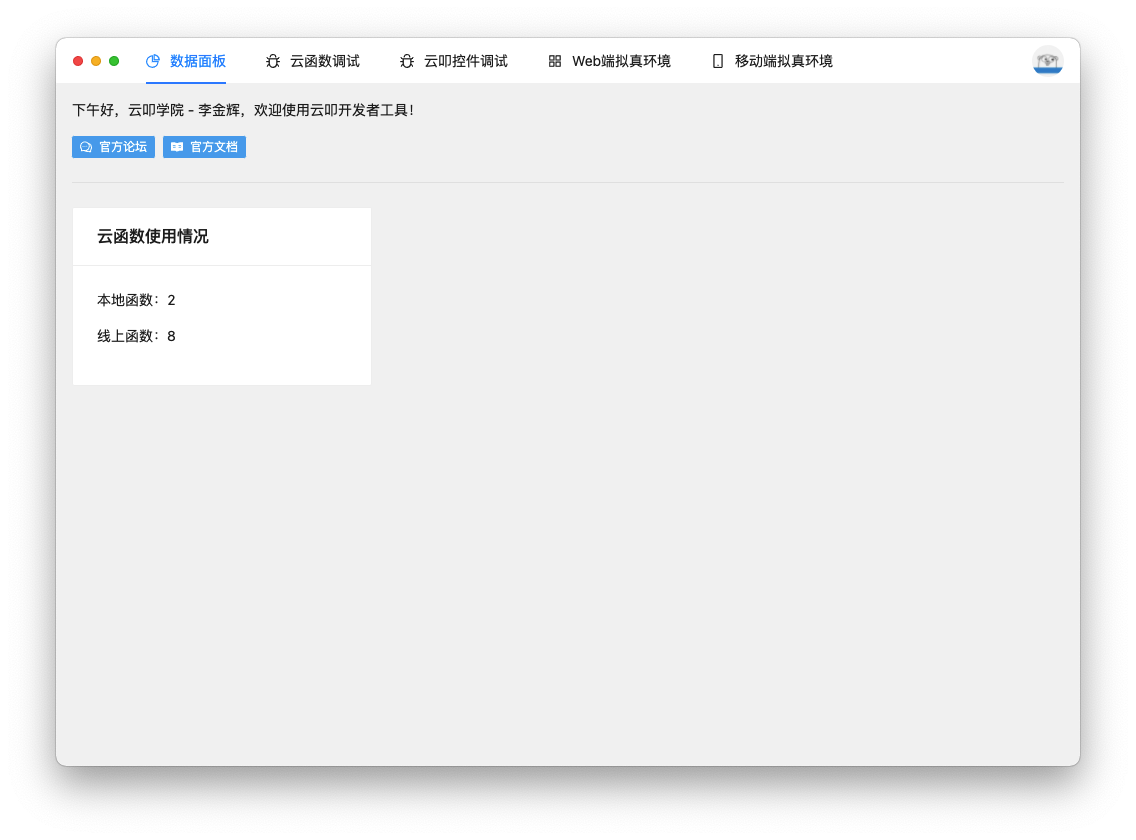1136x840 pixels.
Task: Select the gear icon next to 云函数调试
Action: coord(273,60)
